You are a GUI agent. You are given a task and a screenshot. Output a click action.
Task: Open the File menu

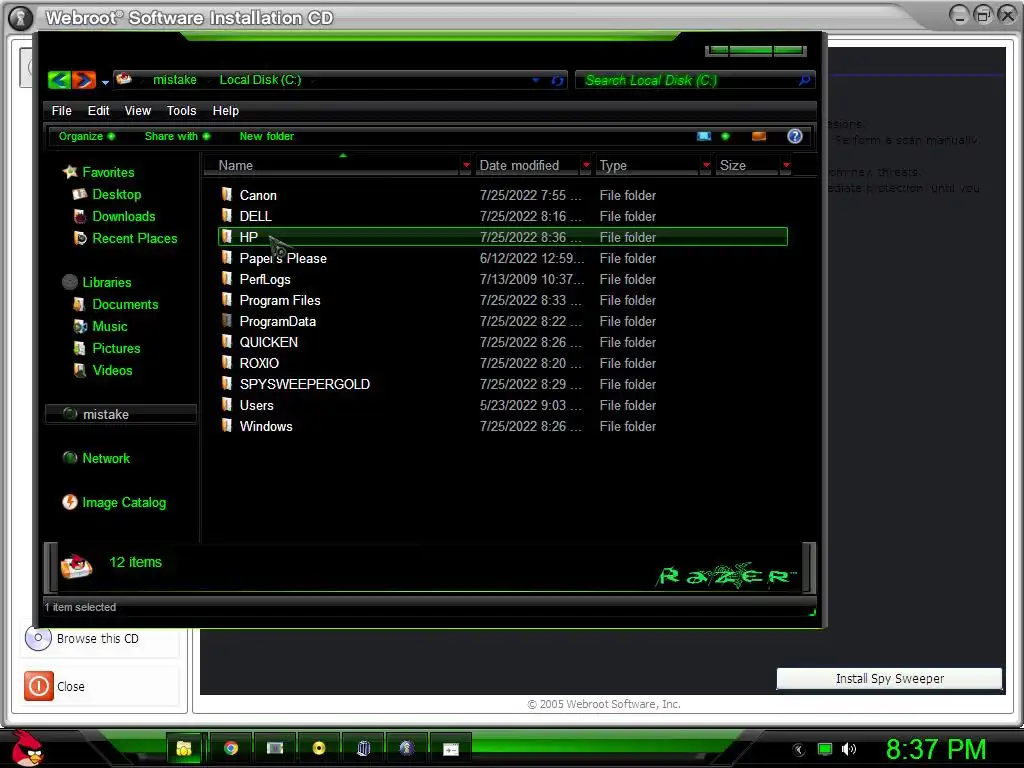61,110
